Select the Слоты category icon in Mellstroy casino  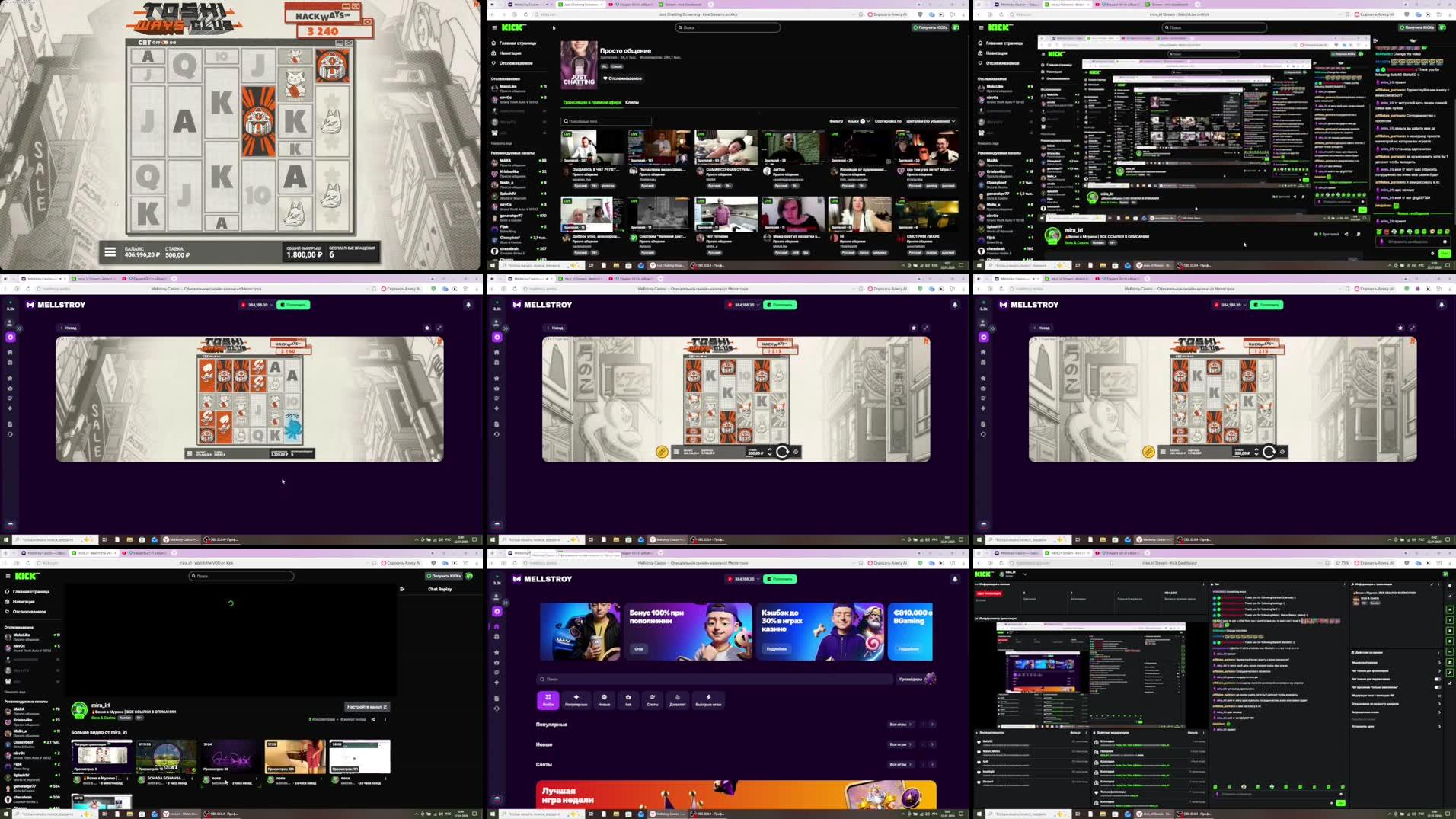(x=652, y=700)
